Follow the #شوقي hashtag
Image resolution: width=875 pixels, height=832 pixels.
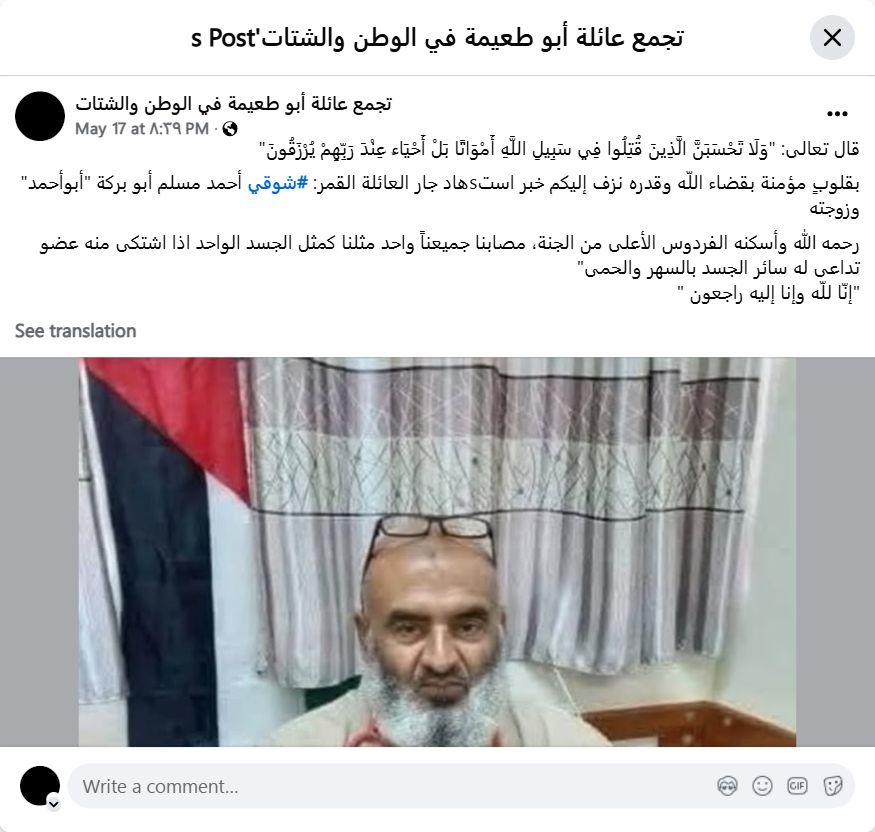pyautogui.click(x=278, y=183)
